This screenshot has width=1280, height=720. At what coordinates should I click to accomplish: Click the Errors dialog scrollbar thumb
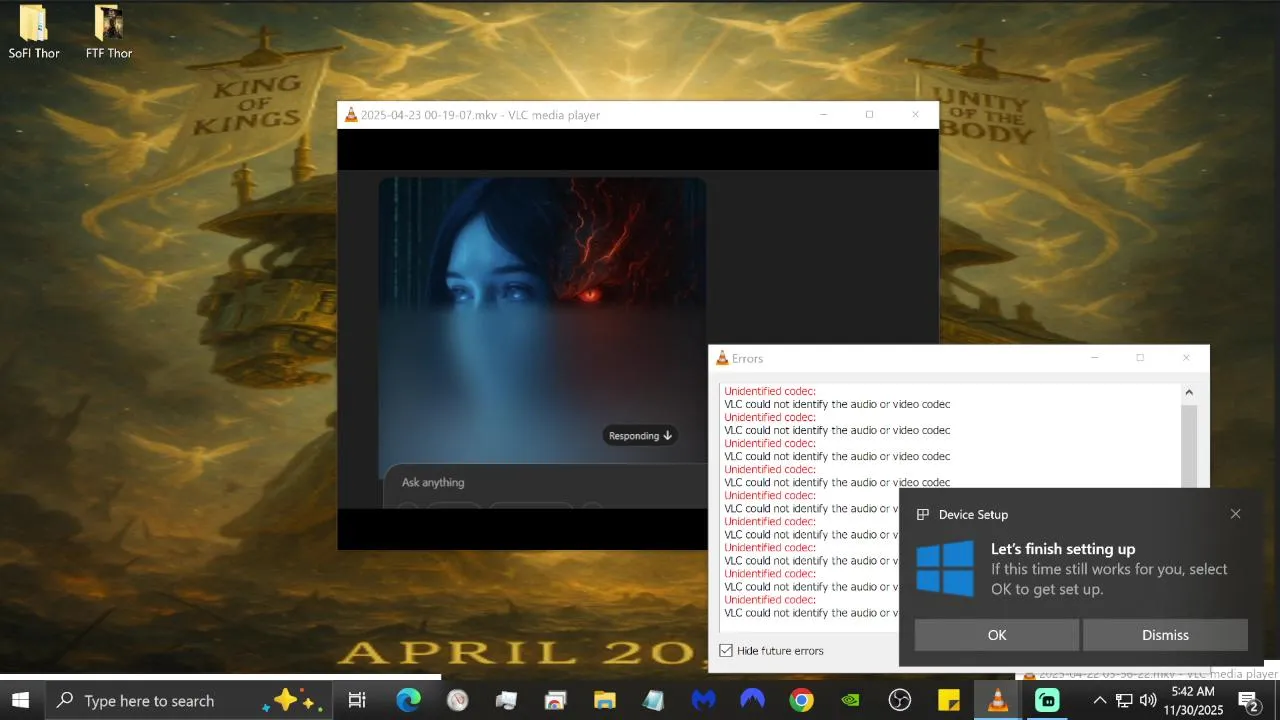(x=1188, y=445)
